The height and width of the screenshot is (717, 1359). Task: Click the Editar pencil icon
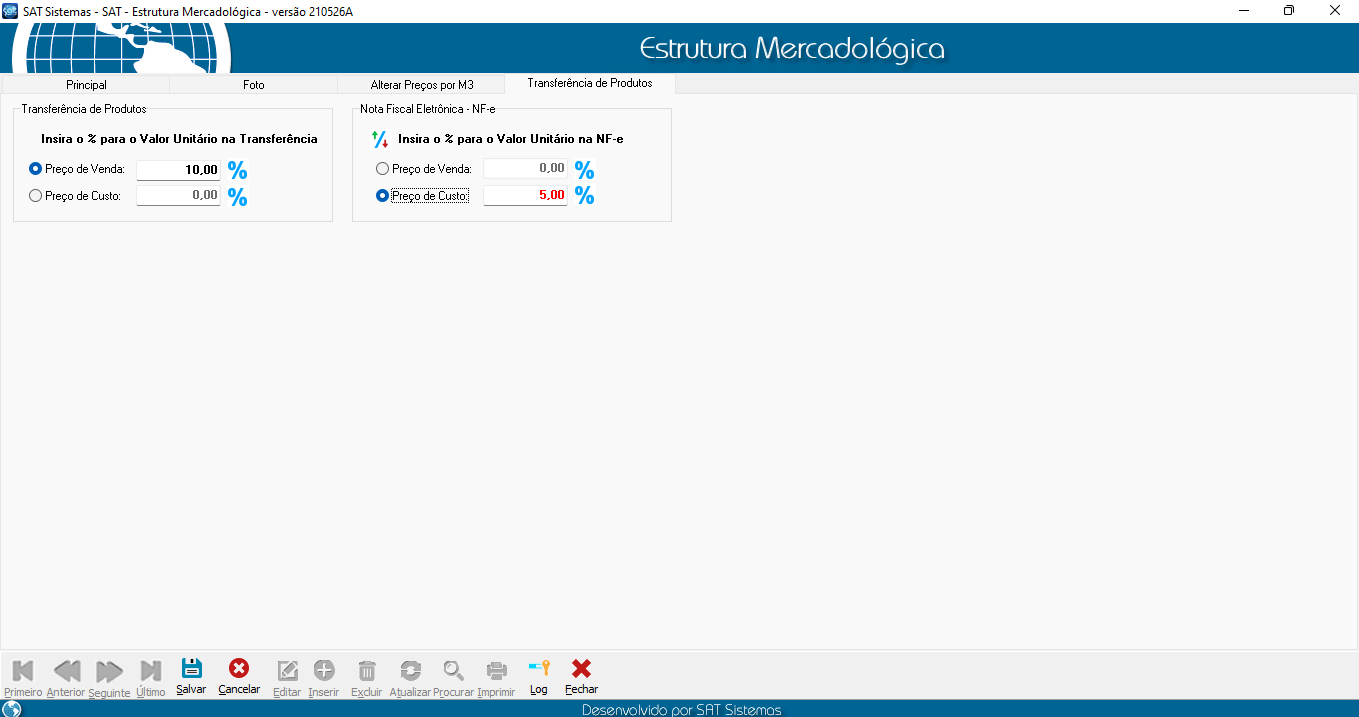coord(287,670)
